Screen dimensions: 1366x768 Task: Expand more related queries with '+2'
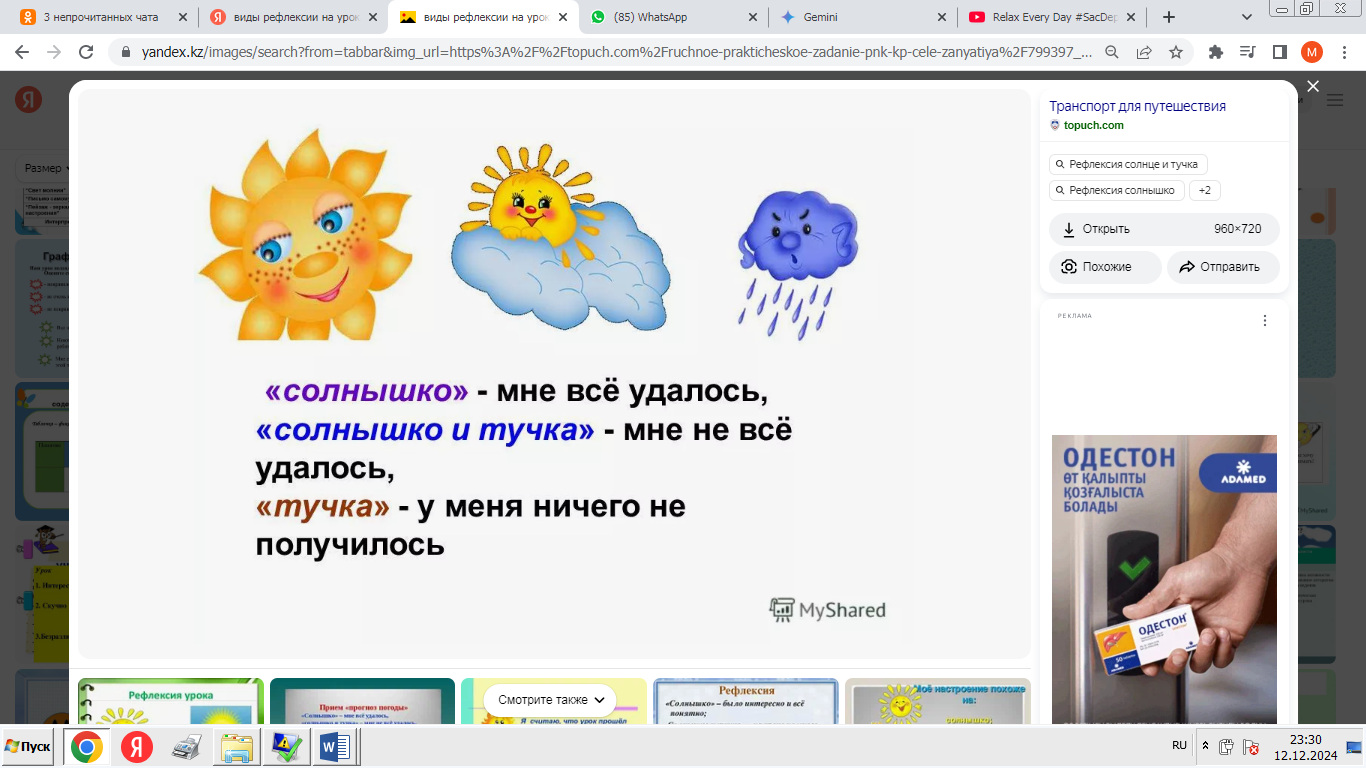click(1204, 190)
